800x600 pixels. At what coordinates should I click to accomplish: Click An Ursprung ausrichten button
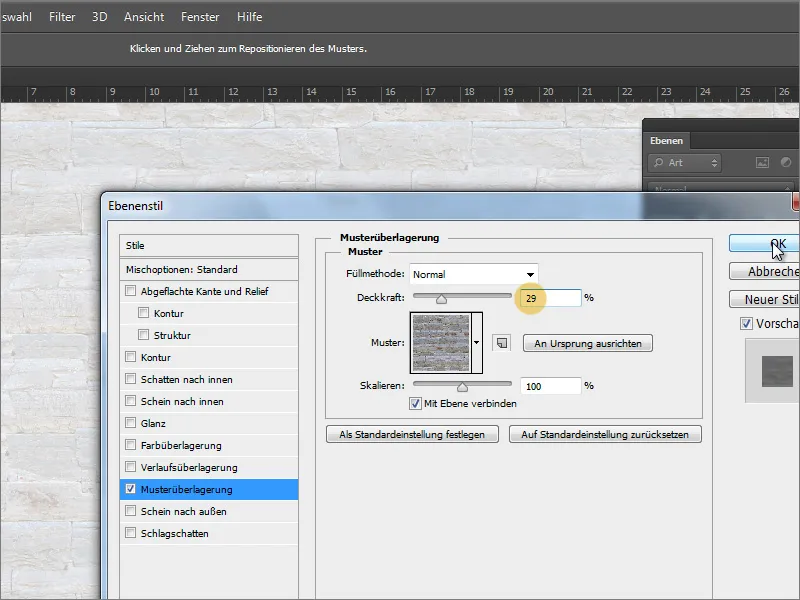point(588,343)
